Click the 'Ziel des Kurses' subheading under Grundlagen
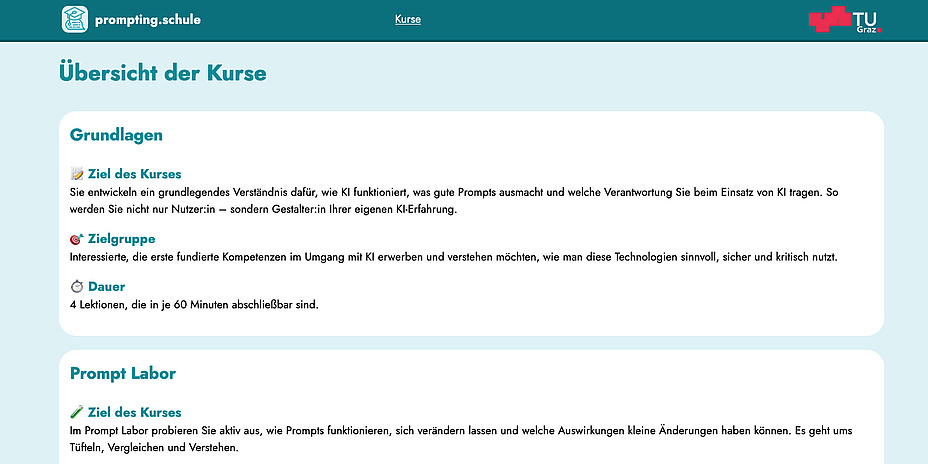The width and height of the screenshot is (928, 464). point(134,174)
